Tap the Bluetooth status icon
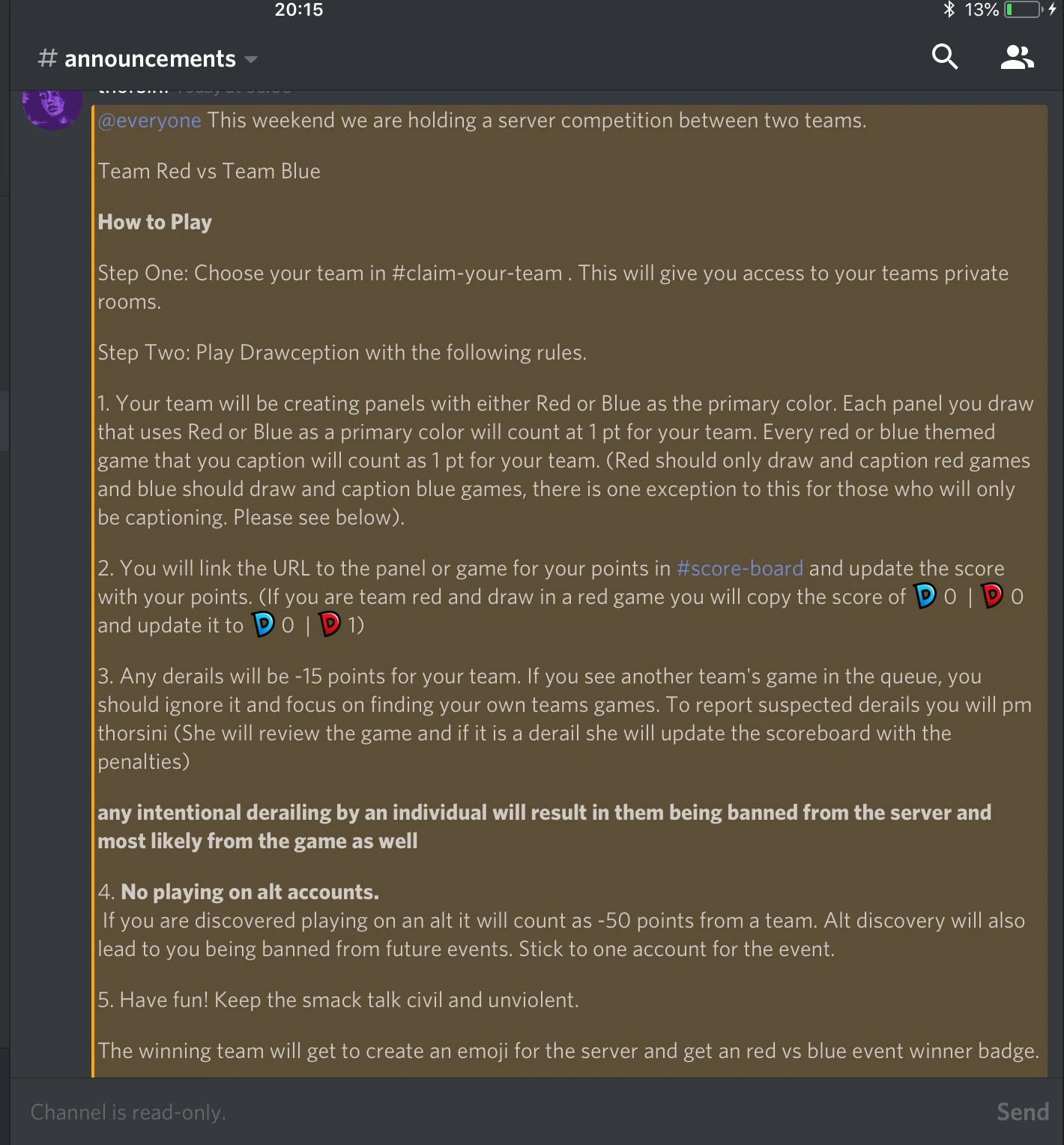 (x=949, y=10)
